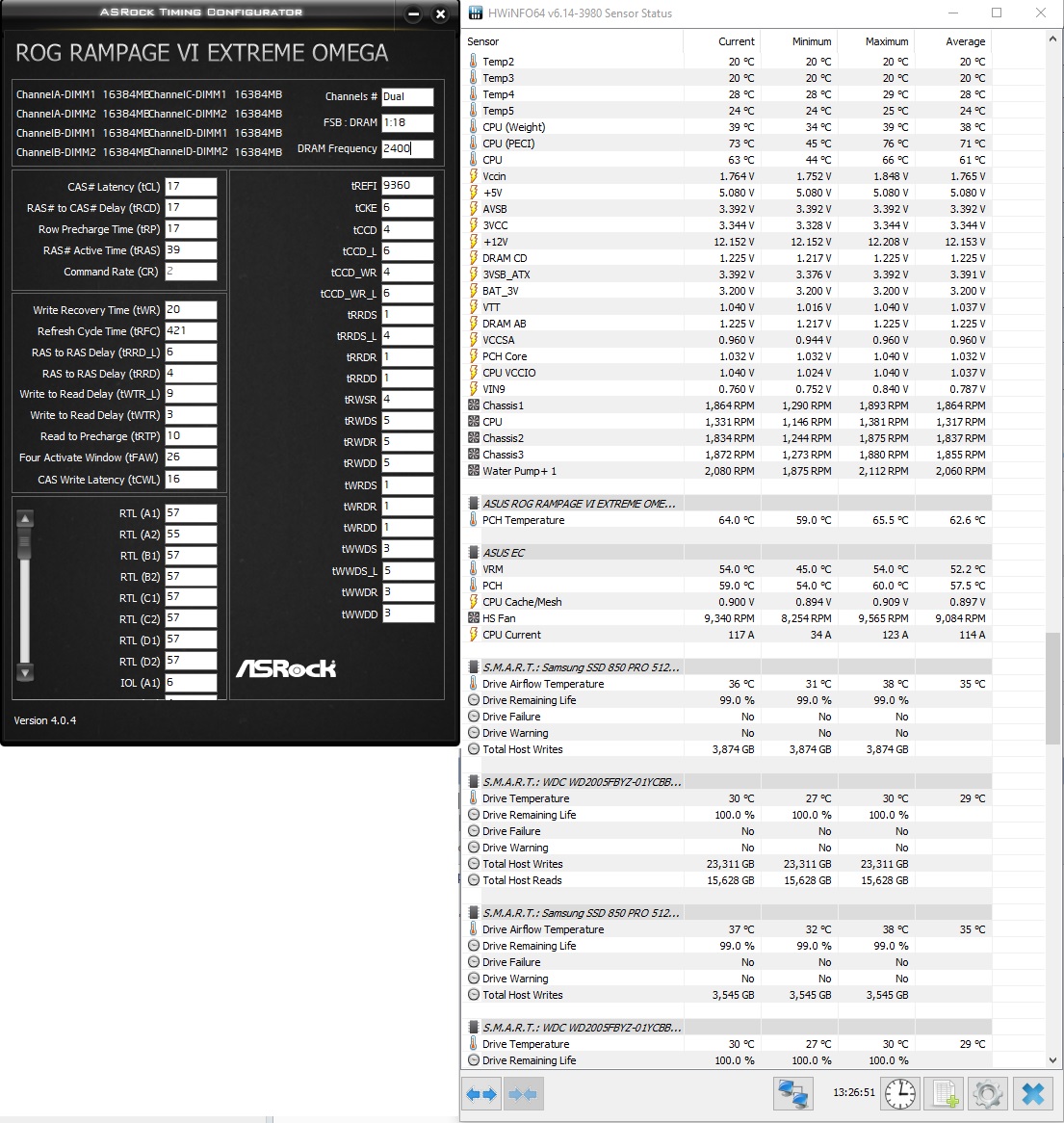The height and width of the screenshot is (1123, 1064).
Task: Click the fan icon beside Chassis1
Action: tap(474, 405)
